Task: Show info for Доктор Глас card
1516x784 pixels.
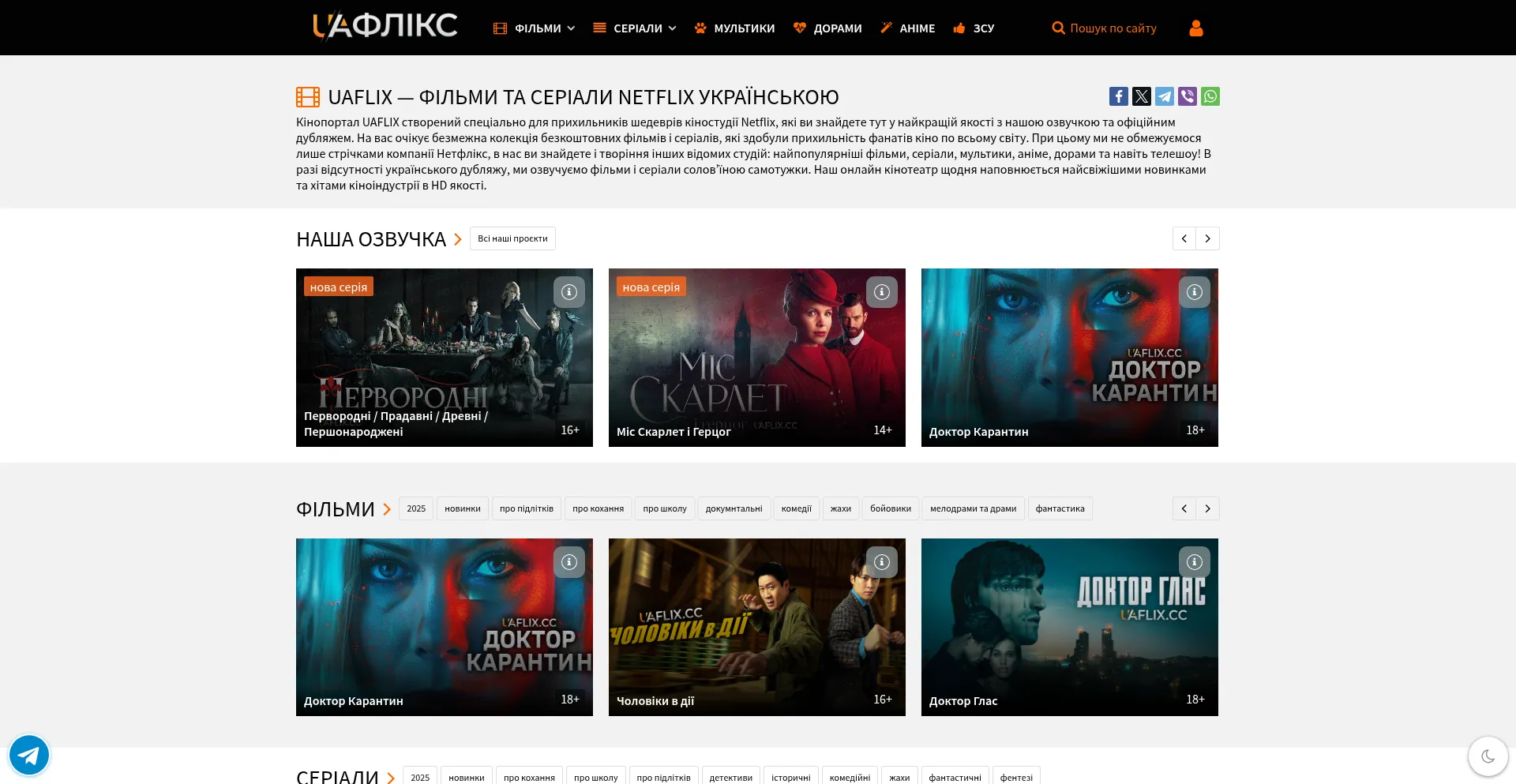Action: [x=1195, y=562]
